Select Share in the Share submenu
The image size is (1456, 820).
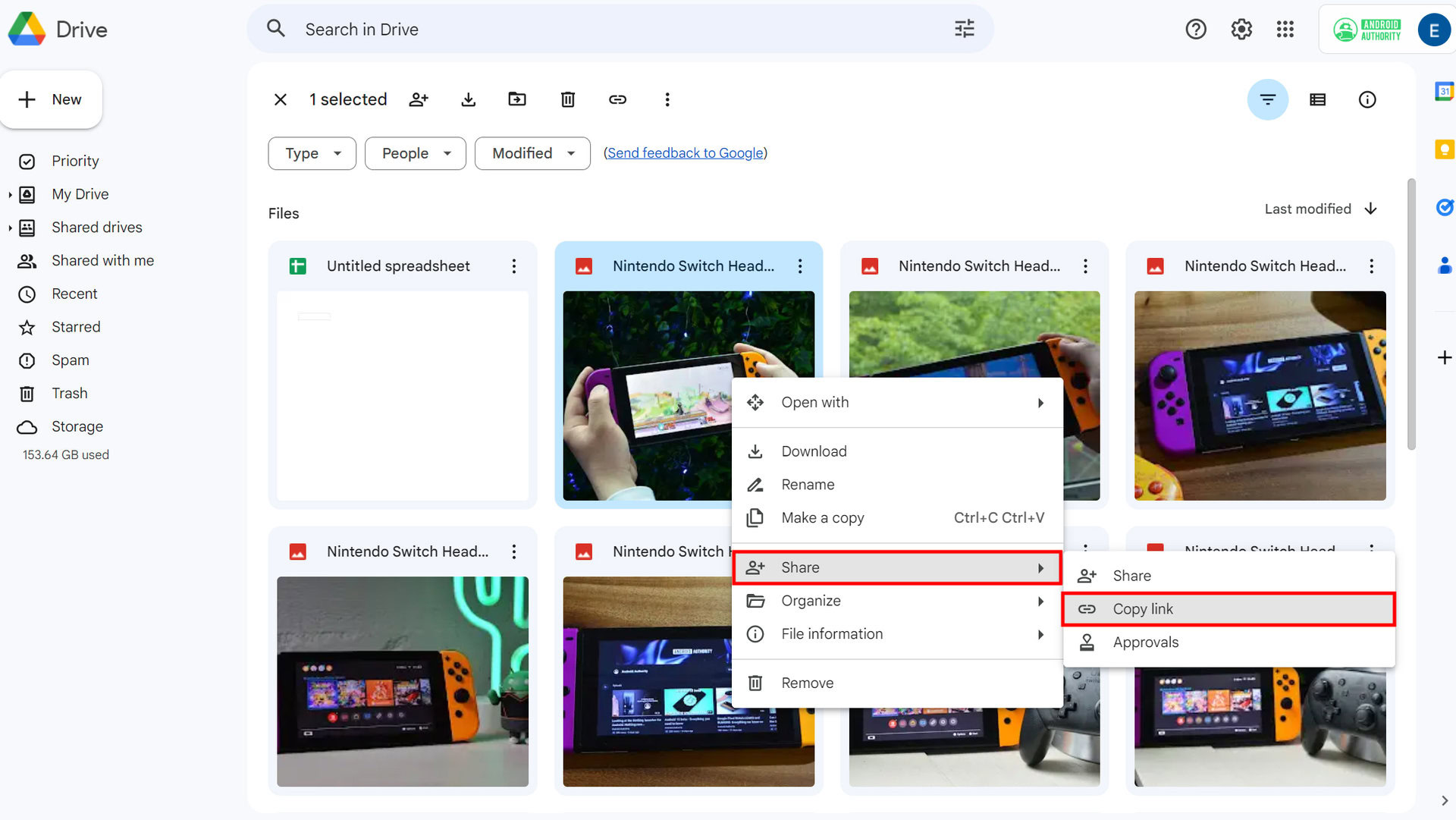tap(1228, 576)
